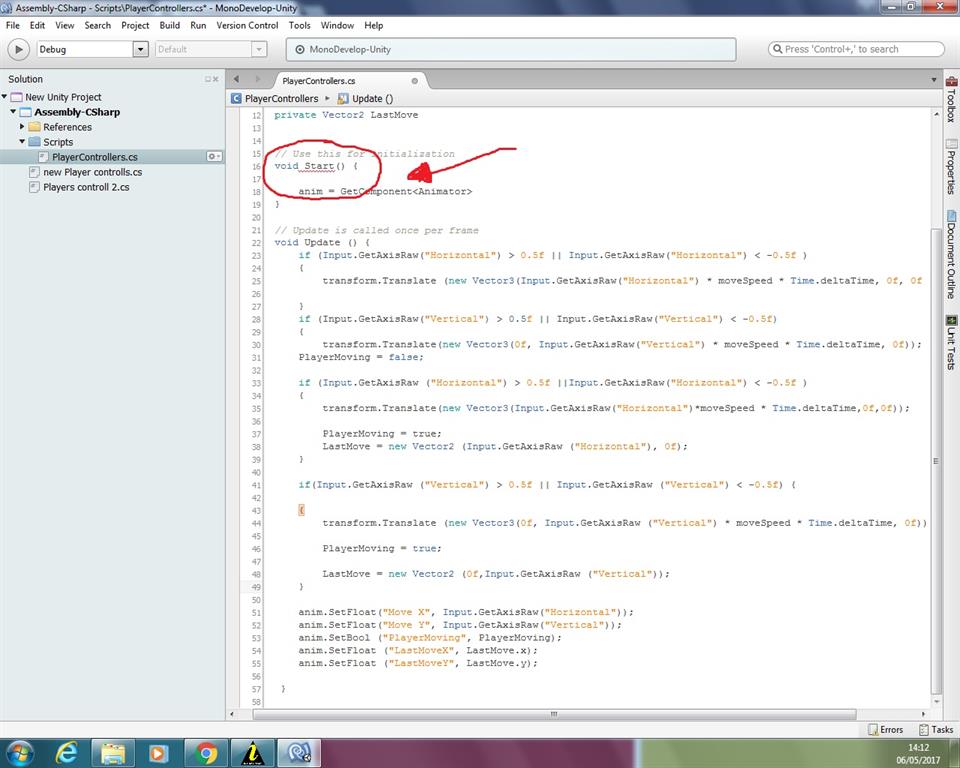Click inside the 'Control+,' search field
The height and width of the screenshot is (768, 960).
tap(856, 49)
